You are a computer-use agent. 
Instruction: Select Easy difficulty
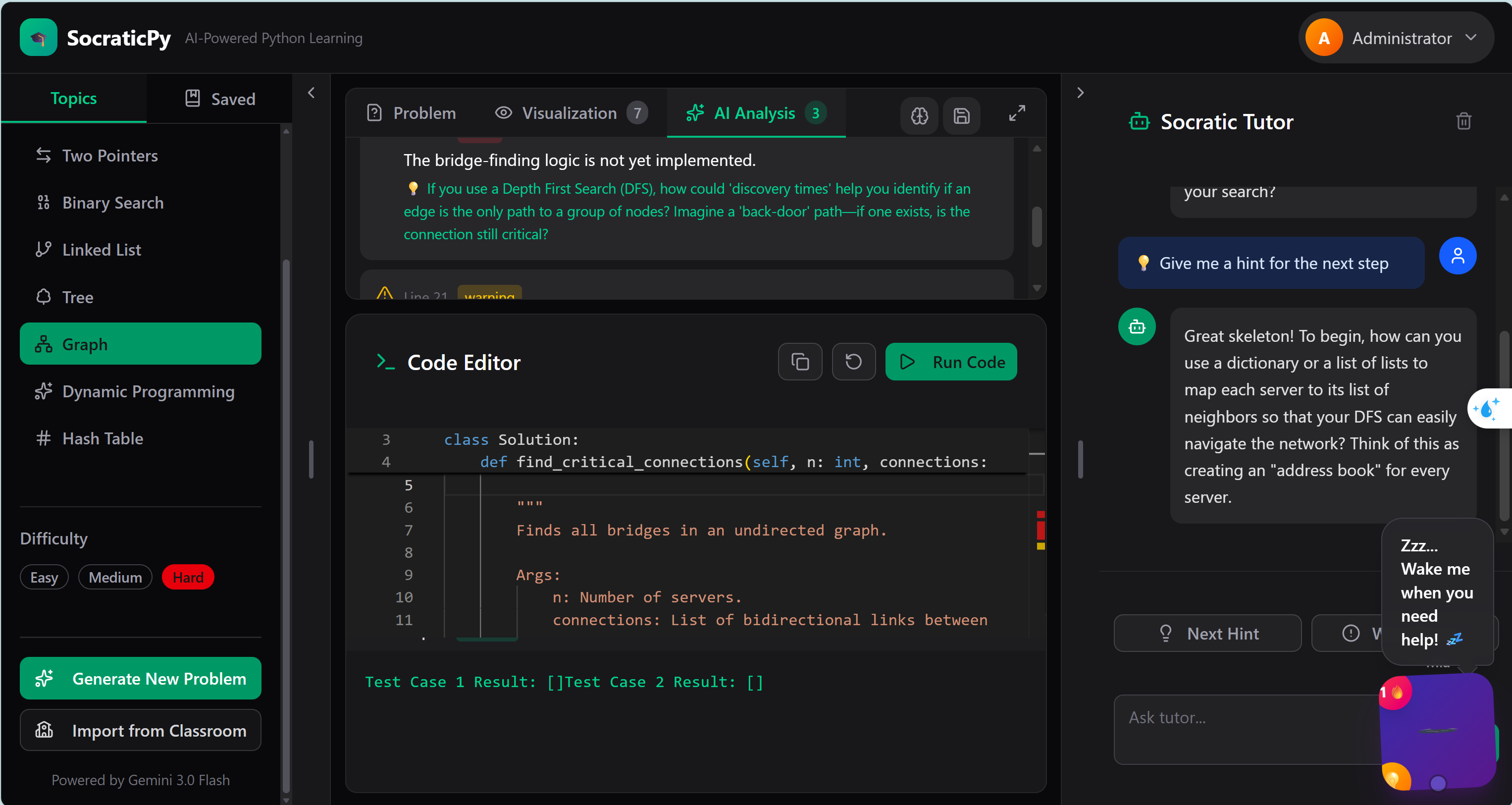(44, 577)
